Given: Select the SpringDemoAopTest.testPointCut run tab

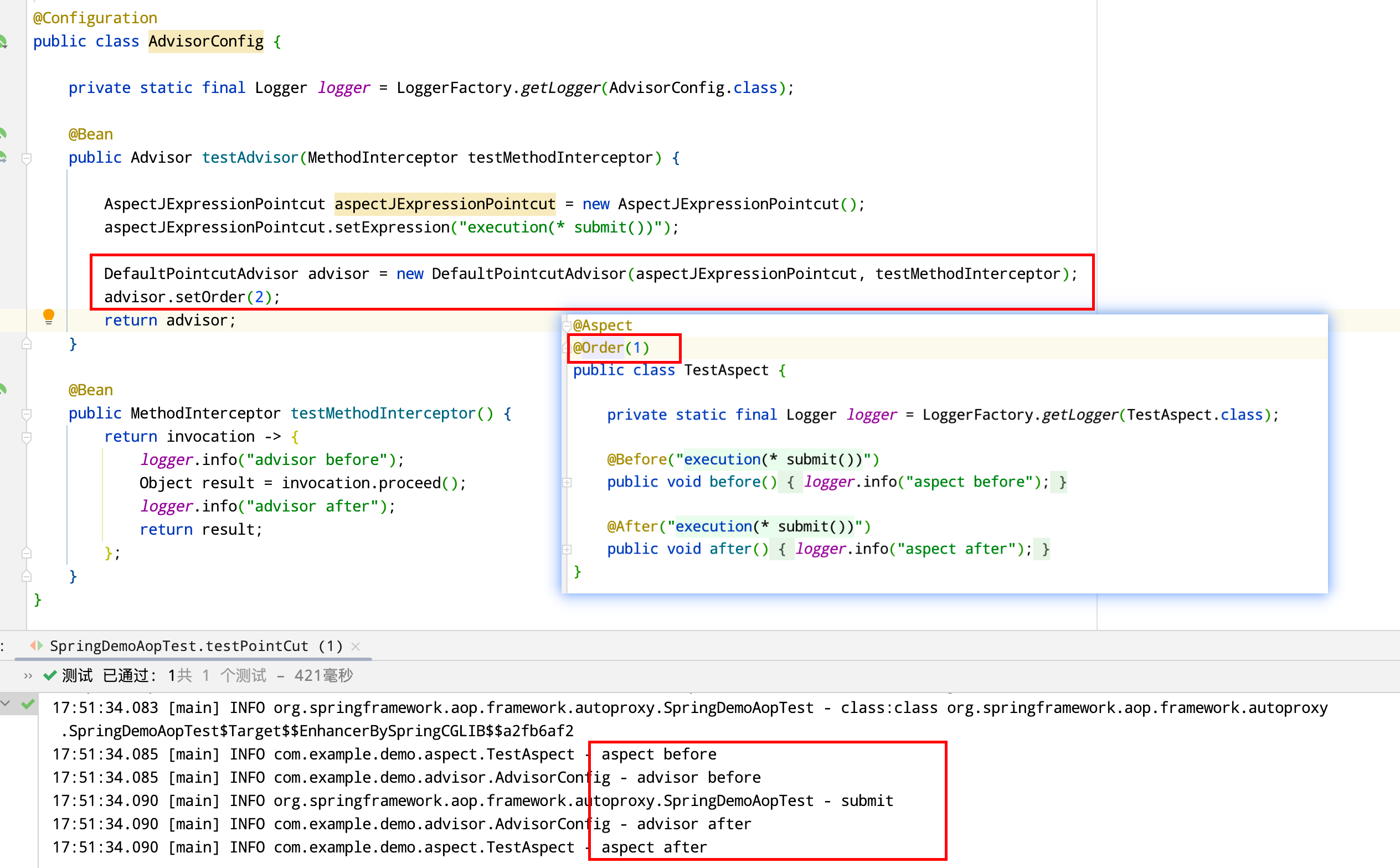Looking at the screenshot, I should click(x=196, y=646).
